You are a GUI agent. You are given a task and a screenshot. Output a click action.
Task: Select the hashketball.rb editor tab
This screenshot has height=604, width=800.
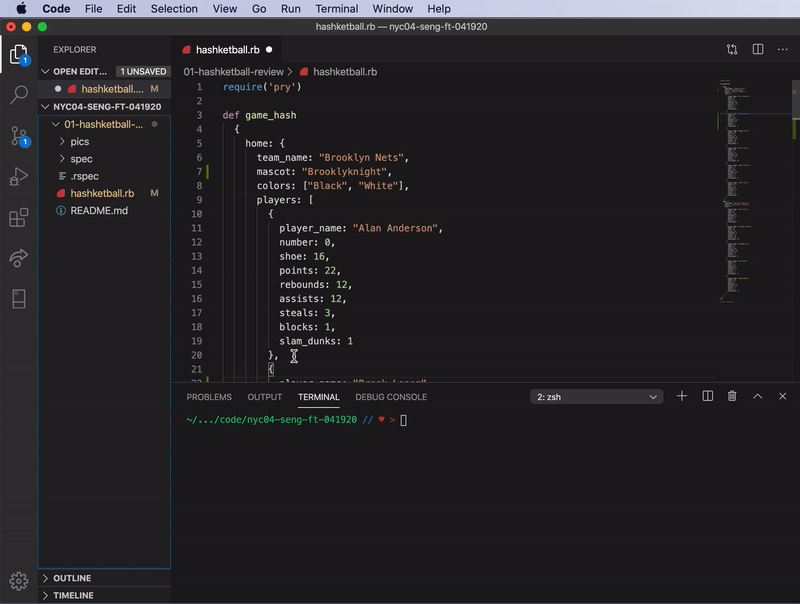(x=228, y=49)
